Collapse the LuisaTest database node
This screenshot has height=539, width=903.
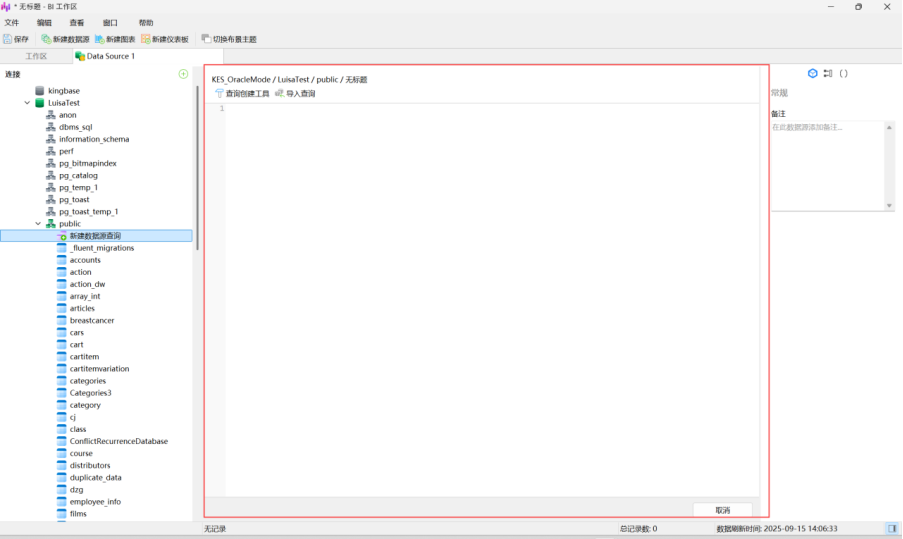coord(27,103)
